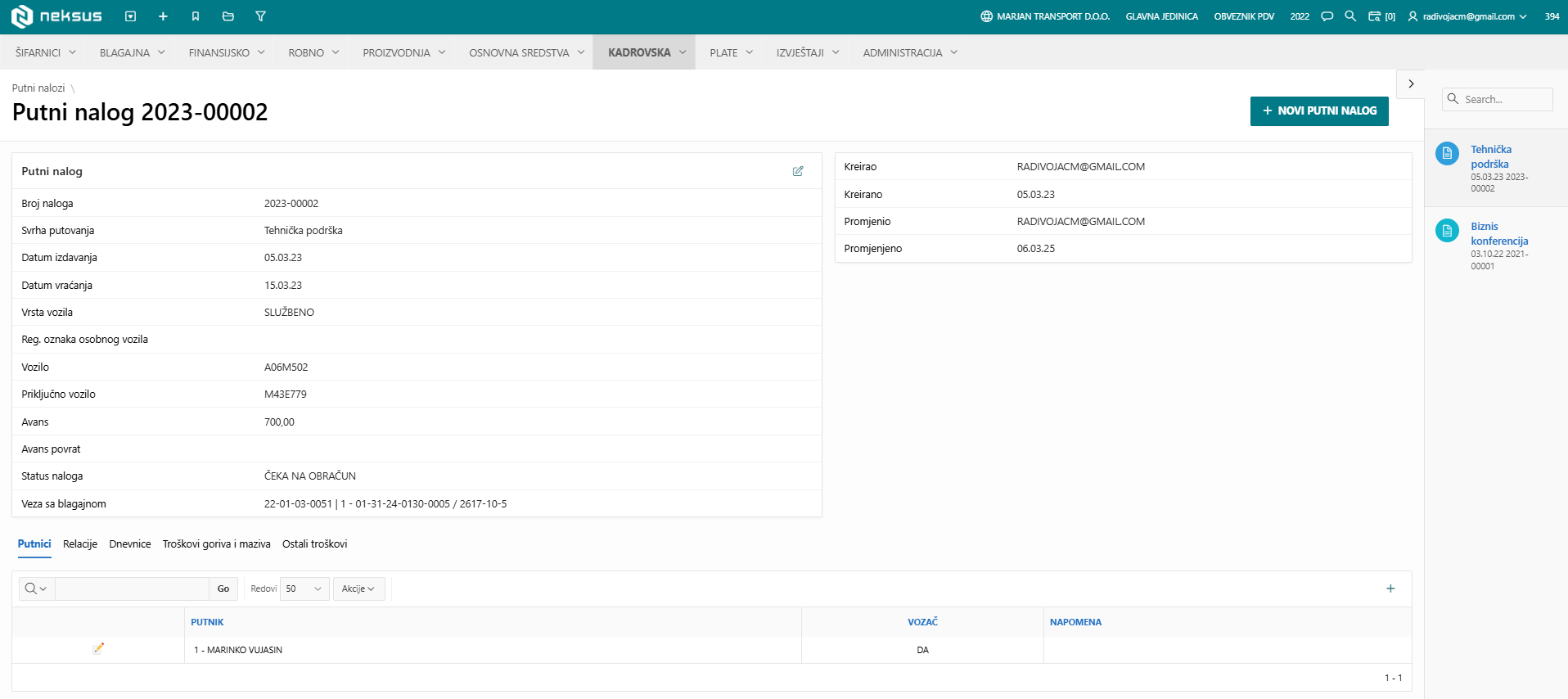Expand the user account email menu
The width and height of the screenshot is (1568, 699).
[1467, 16]
